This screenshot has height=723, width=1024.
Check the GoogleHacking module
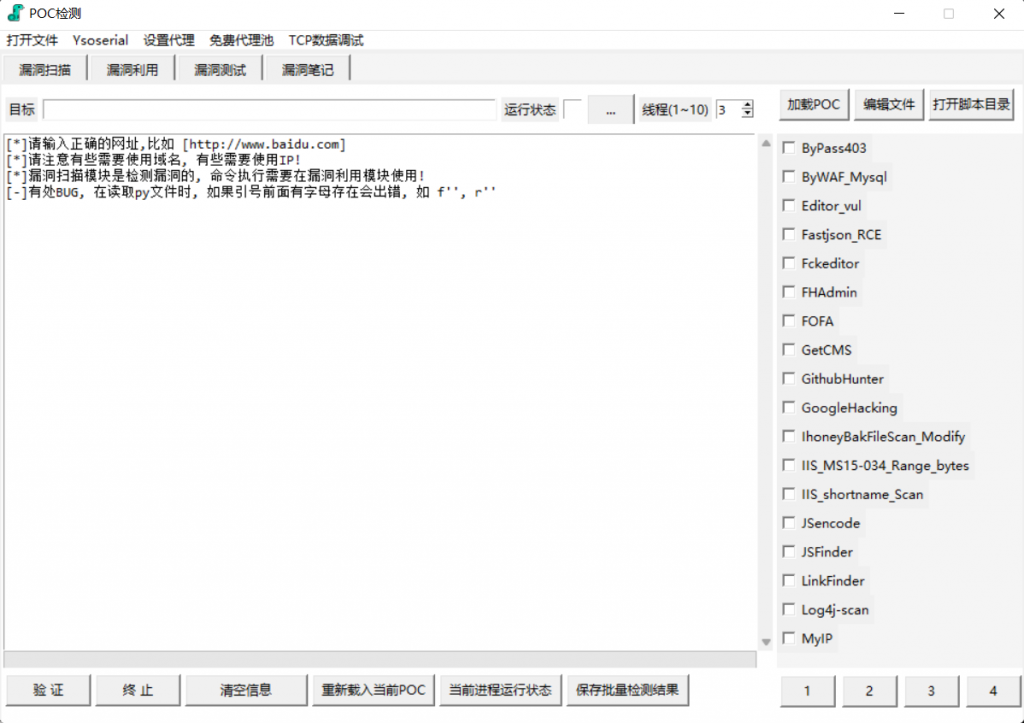click(789, 407)
